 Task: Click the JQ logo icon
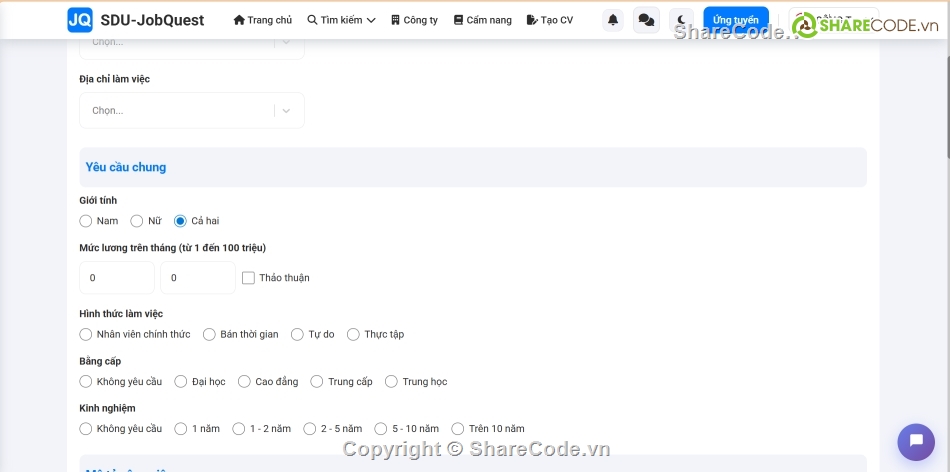pyautogui.click(x=80, y=20)
